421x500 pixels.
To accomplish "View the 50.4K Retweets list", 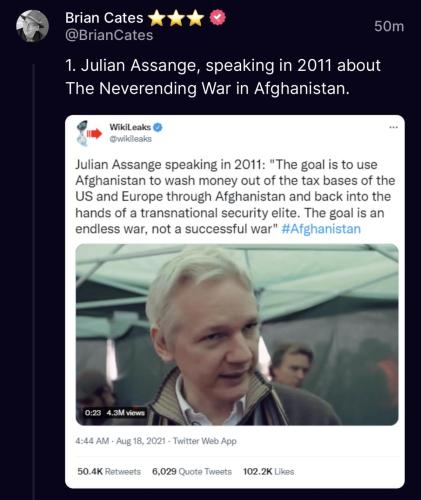I will click(x=109, y=472).
